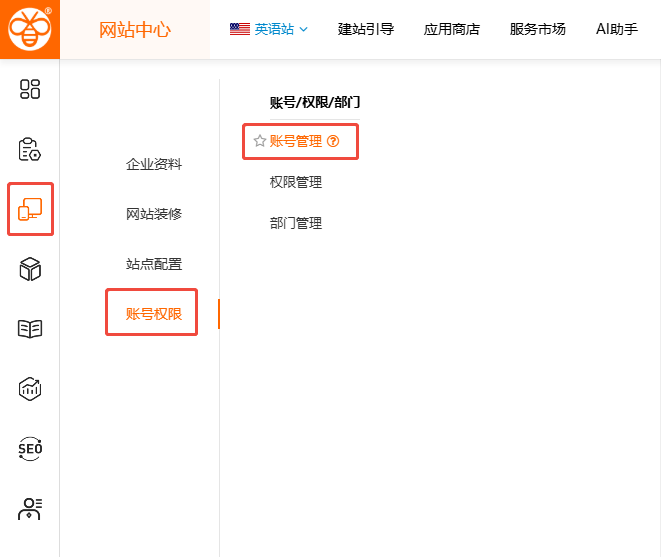
Task: Open the cube box sidebar icon
Action: tap(30, 269)
